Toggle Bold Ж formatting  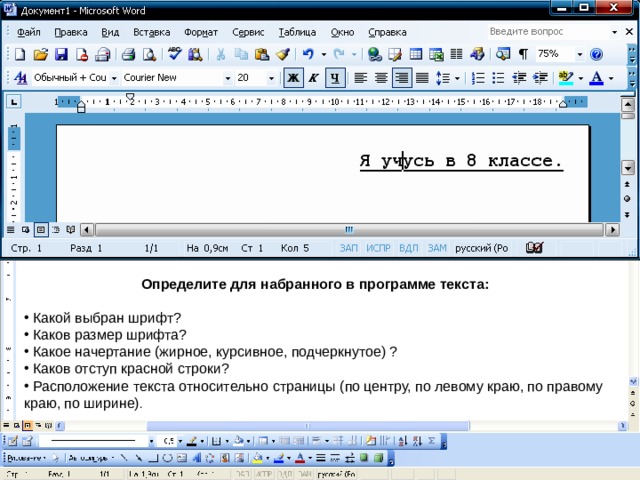[x=293, y=78]
